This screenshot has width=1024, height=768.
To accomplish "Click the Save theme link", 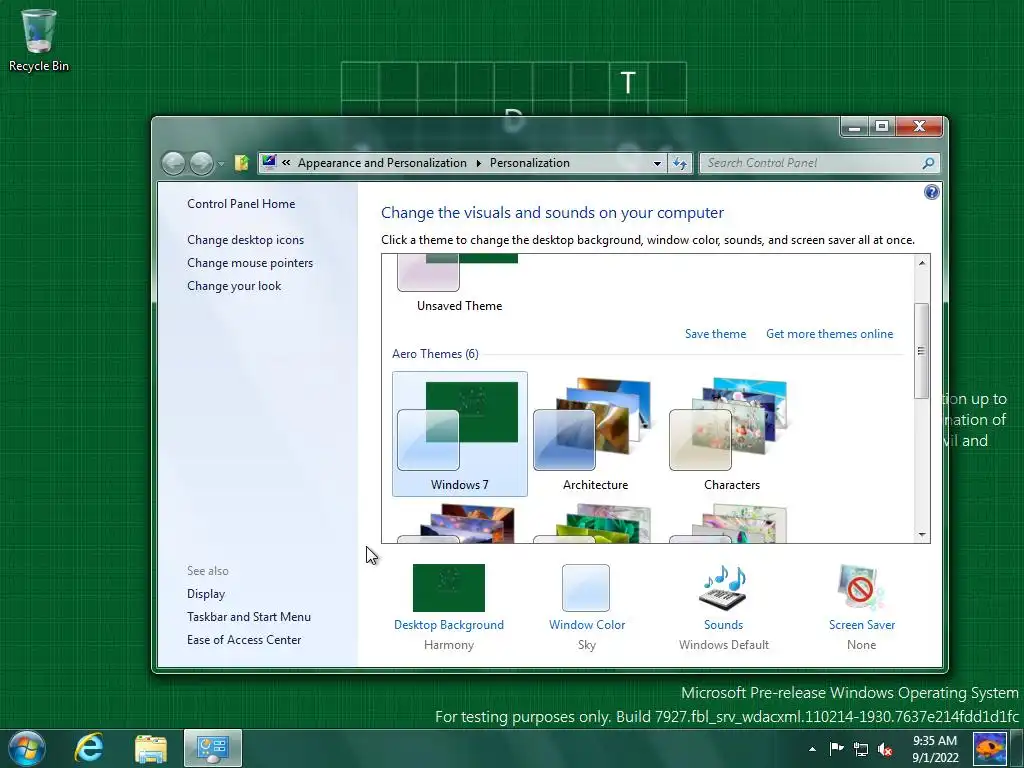I will [715, 334].
